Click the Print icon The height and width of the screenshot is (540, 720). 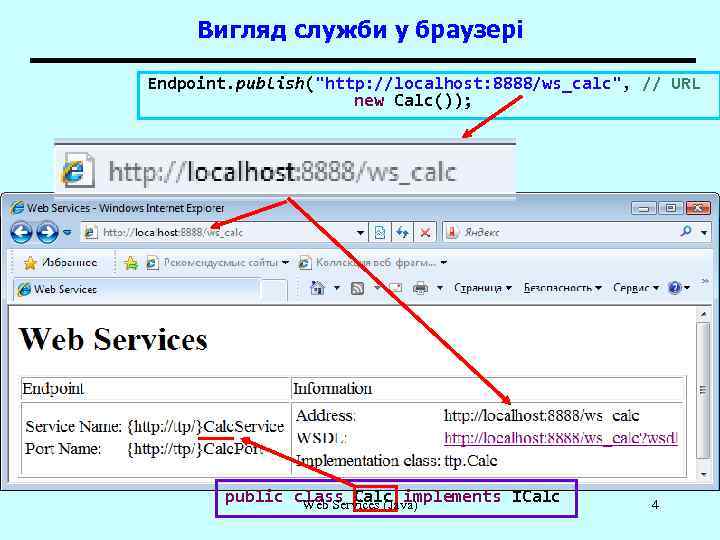(420, 288)
